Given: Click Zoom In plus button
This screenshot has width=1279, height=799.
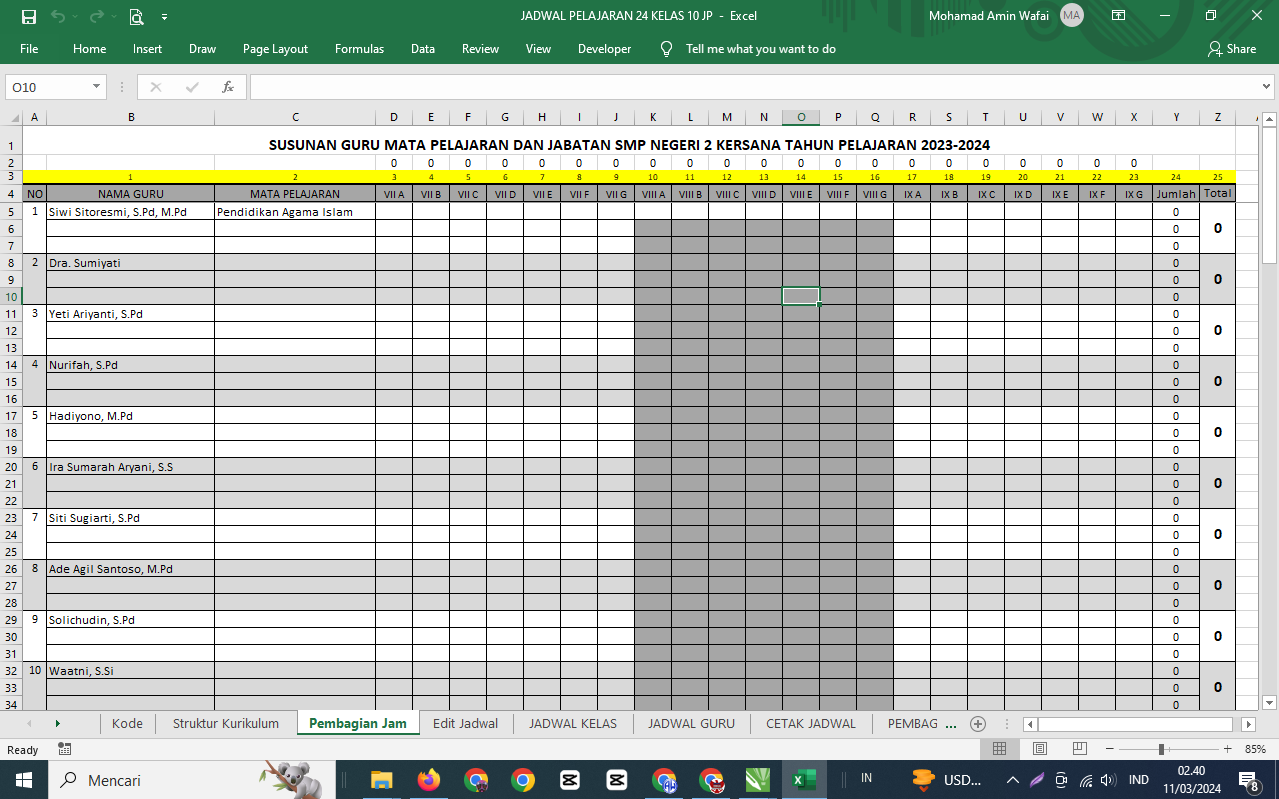Looking at the screenshot, I should [1227, 749].
